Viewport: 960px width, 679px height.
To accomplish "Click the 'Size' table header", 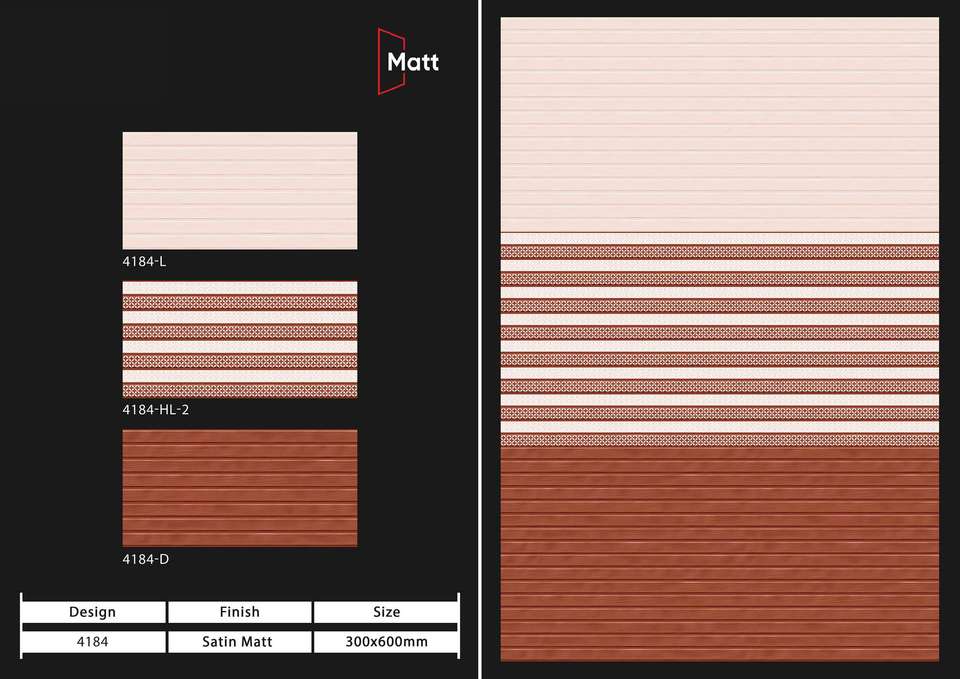I will (386, 612).
